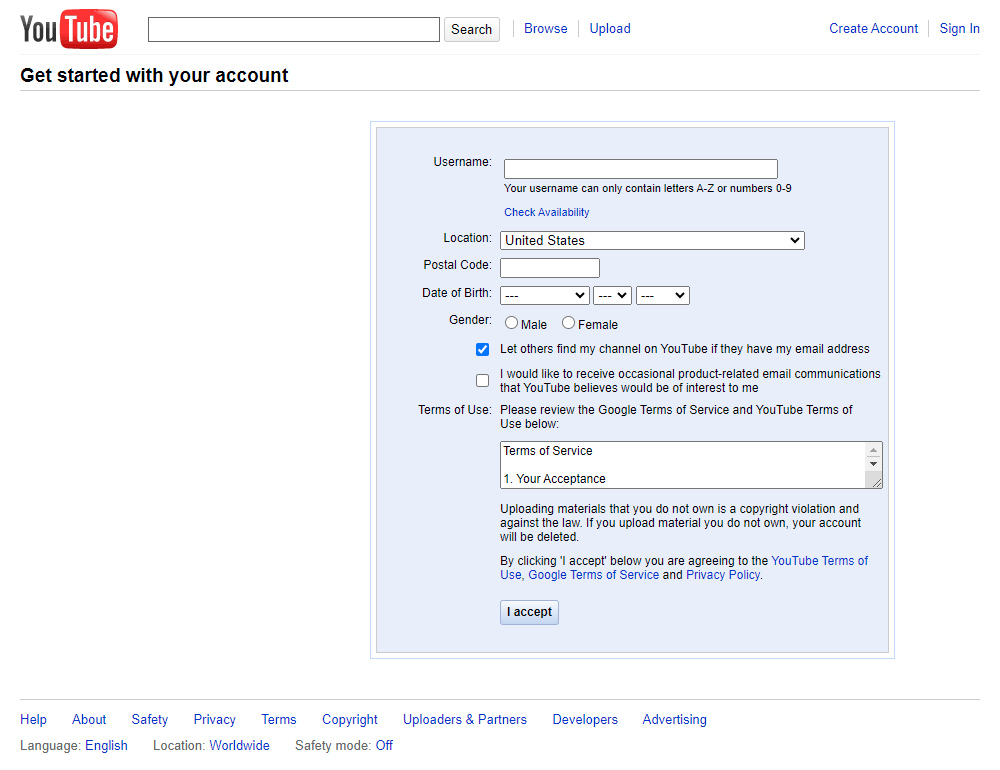Click Check Availability link
The image size is (1000, 770).
click(x=547, y=212)
